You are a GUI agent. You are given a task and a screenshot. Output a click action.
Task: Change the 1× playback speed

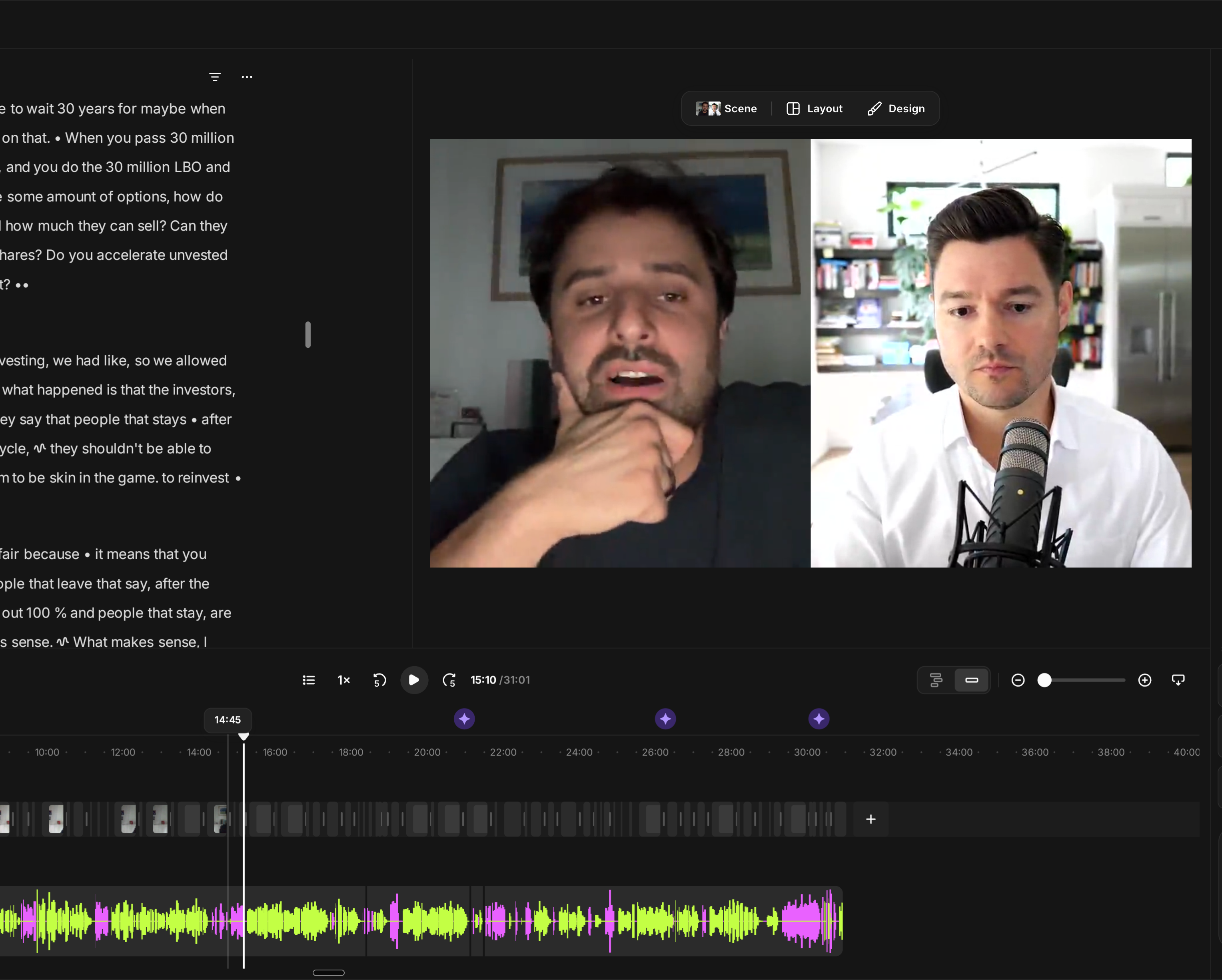click(x=344, y=680)
